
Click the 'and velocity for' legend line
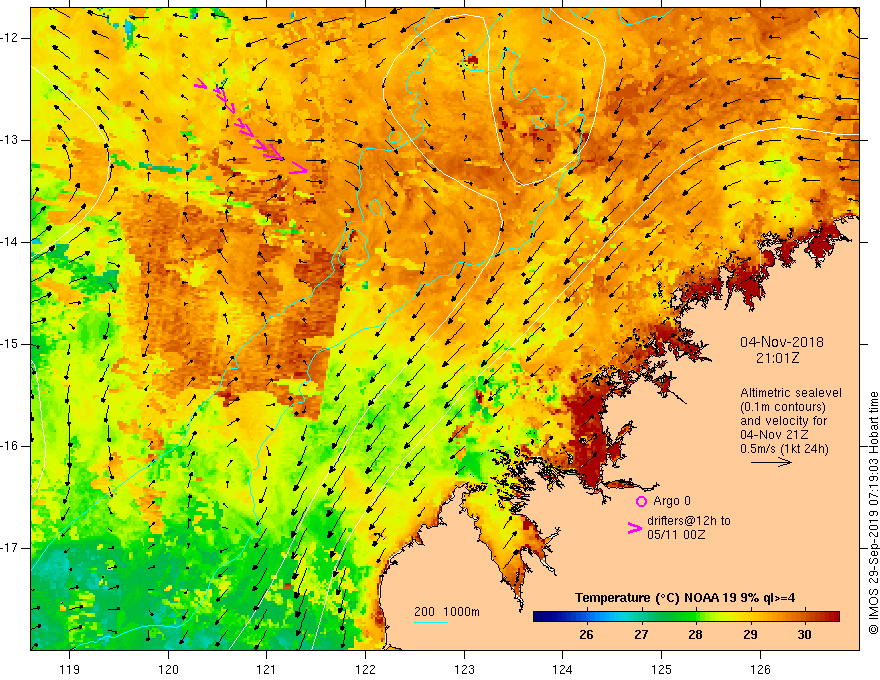tap(783, 421)
